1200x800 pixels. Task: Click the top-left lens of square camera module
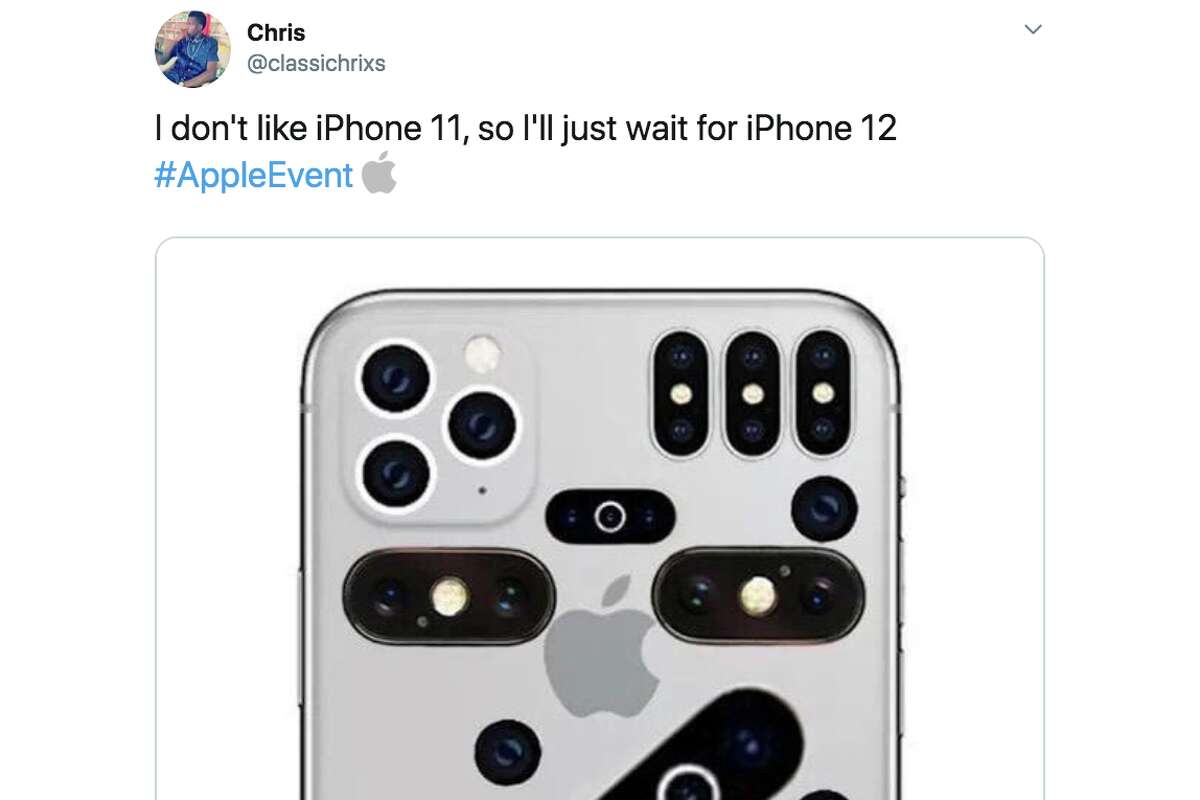(395, 379)
